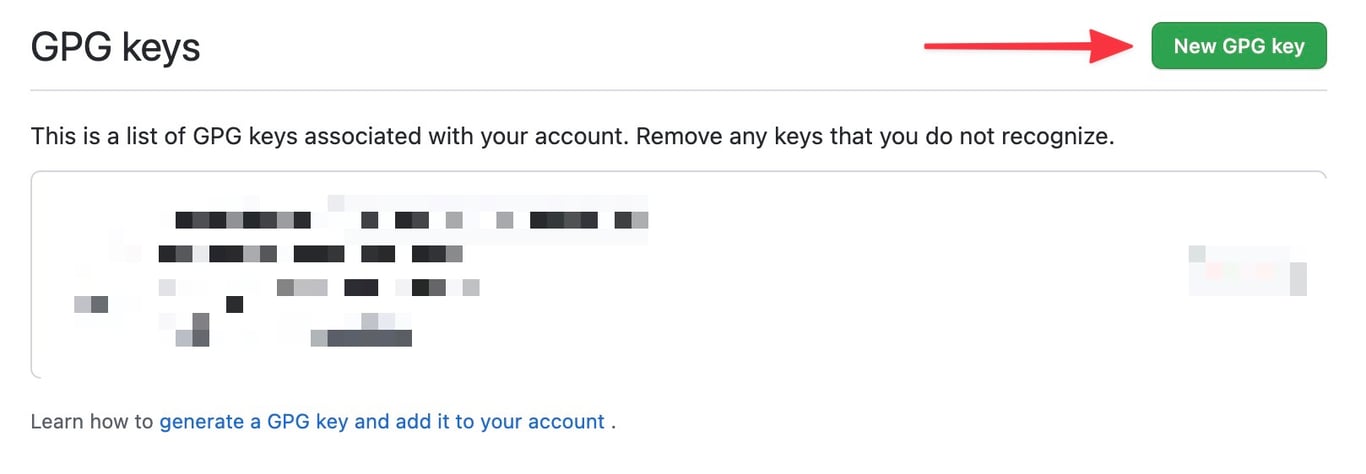Click the description text about GPG keys list
The image size is (1366, 474).
click(x=572, y=136)
